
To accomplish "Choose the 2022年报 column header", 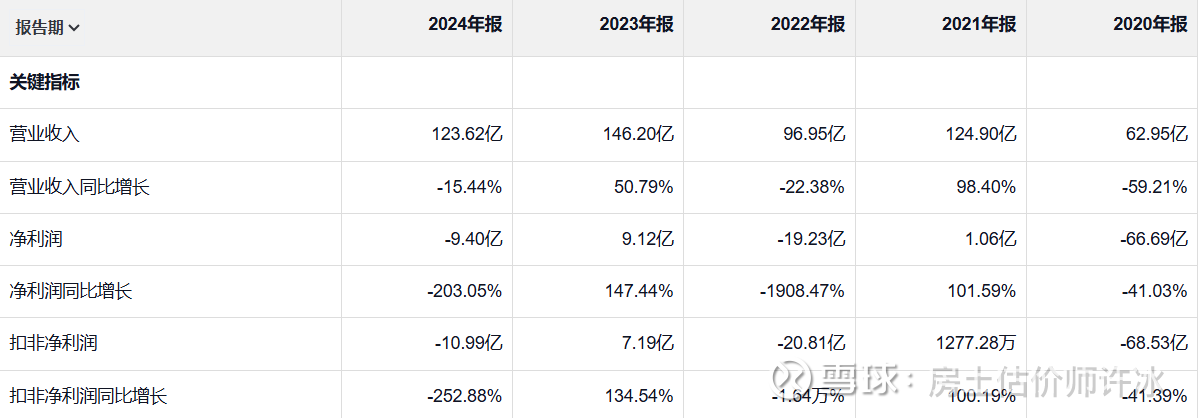I will pos(807,26).
